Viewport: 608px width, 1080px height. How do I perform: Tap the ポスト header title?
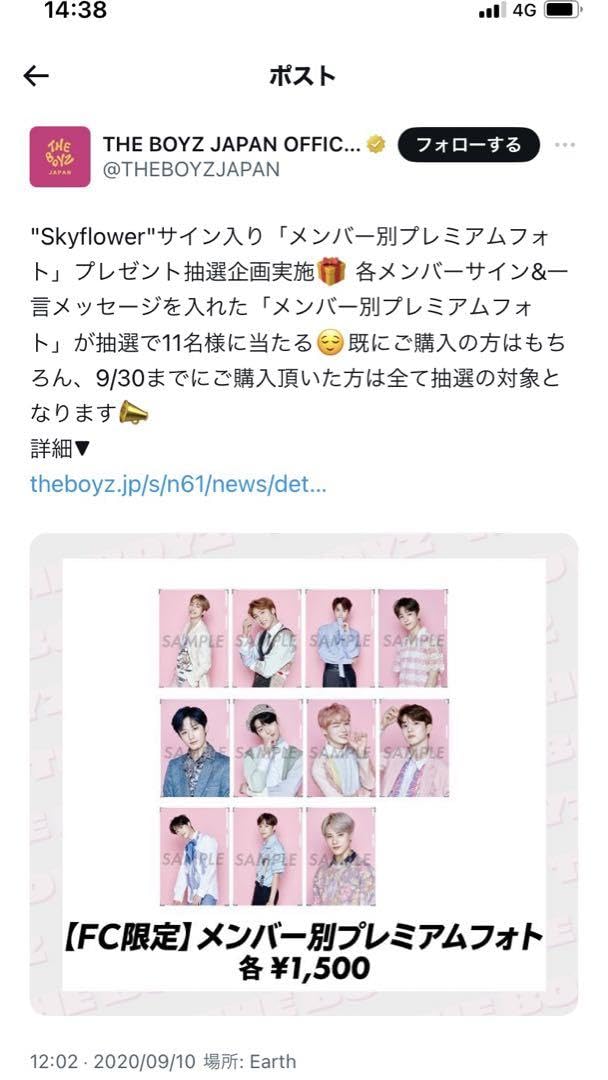[x=302, y=76]
